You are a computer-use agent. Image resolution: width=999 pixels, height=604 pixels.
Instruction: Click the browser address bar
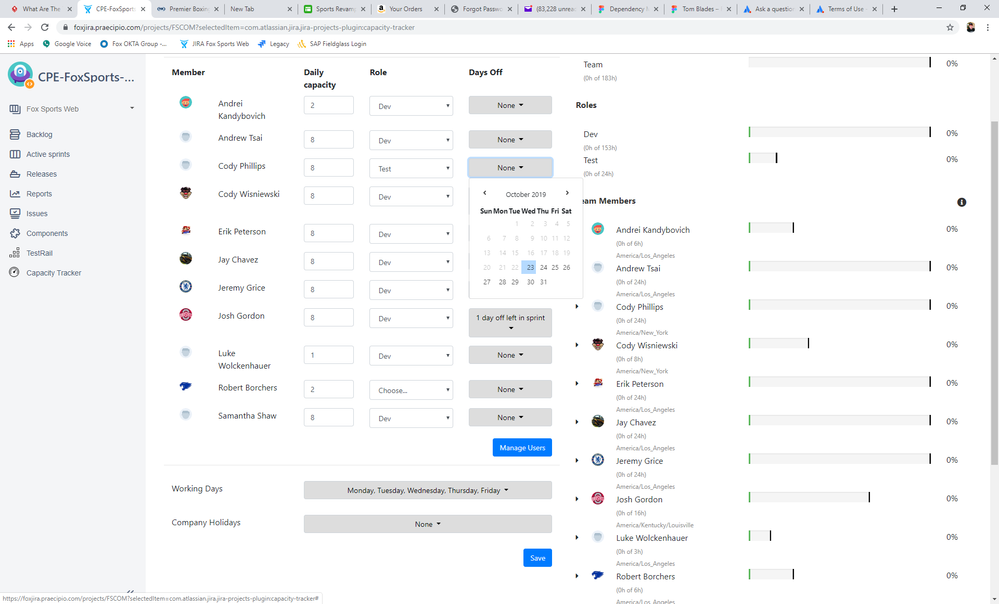click(500, 27)
